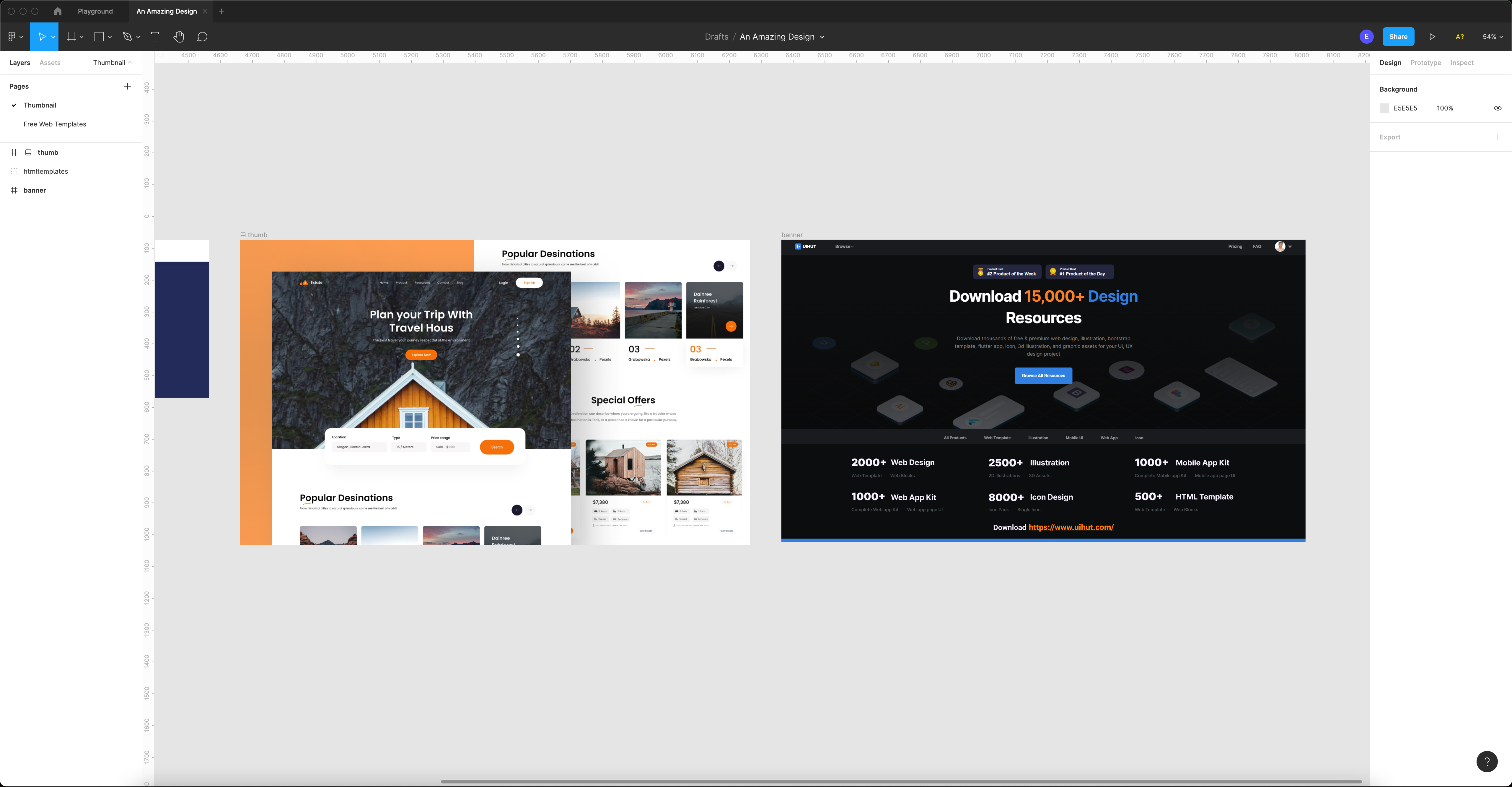Switch to the Assets tab
The height and width of the screenshot is (787, 1512).
(50, 63)
